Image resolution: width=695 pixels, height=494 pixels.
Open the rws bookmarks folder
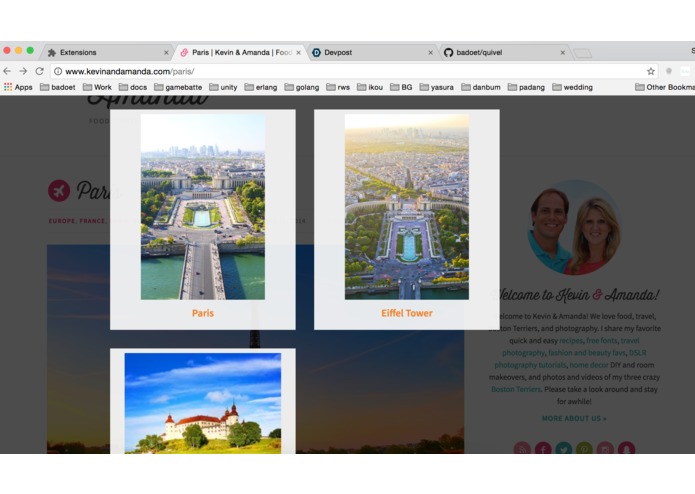(x=338, y=87)
